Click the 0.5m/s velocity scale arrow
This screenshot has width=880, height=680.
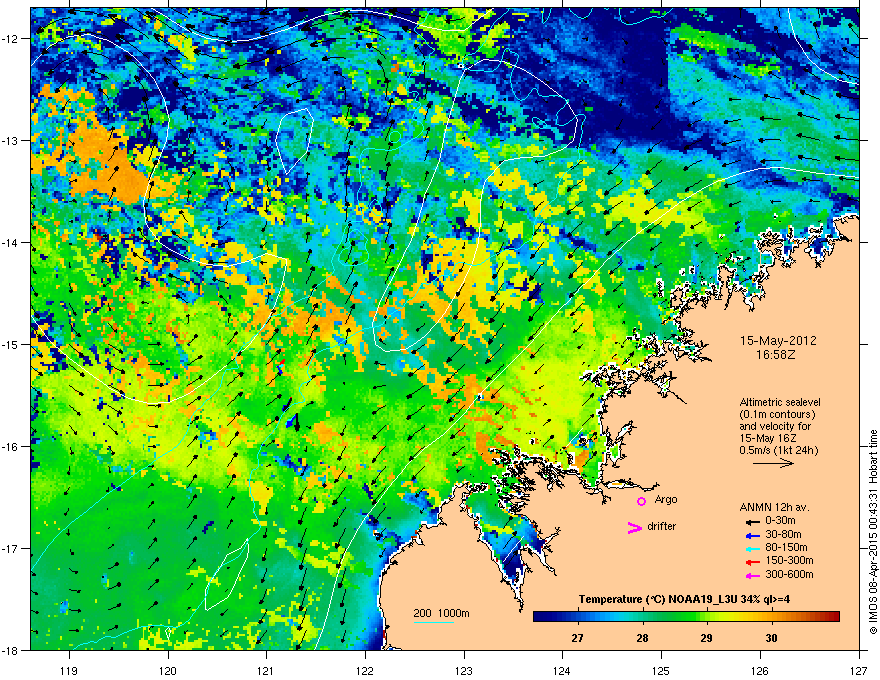pyautogui.click(x=773, y=463)
